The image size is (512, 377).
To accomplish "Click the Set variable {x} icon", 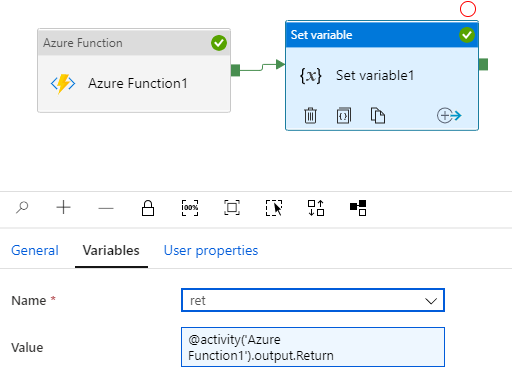I will [x=311, y=75].
